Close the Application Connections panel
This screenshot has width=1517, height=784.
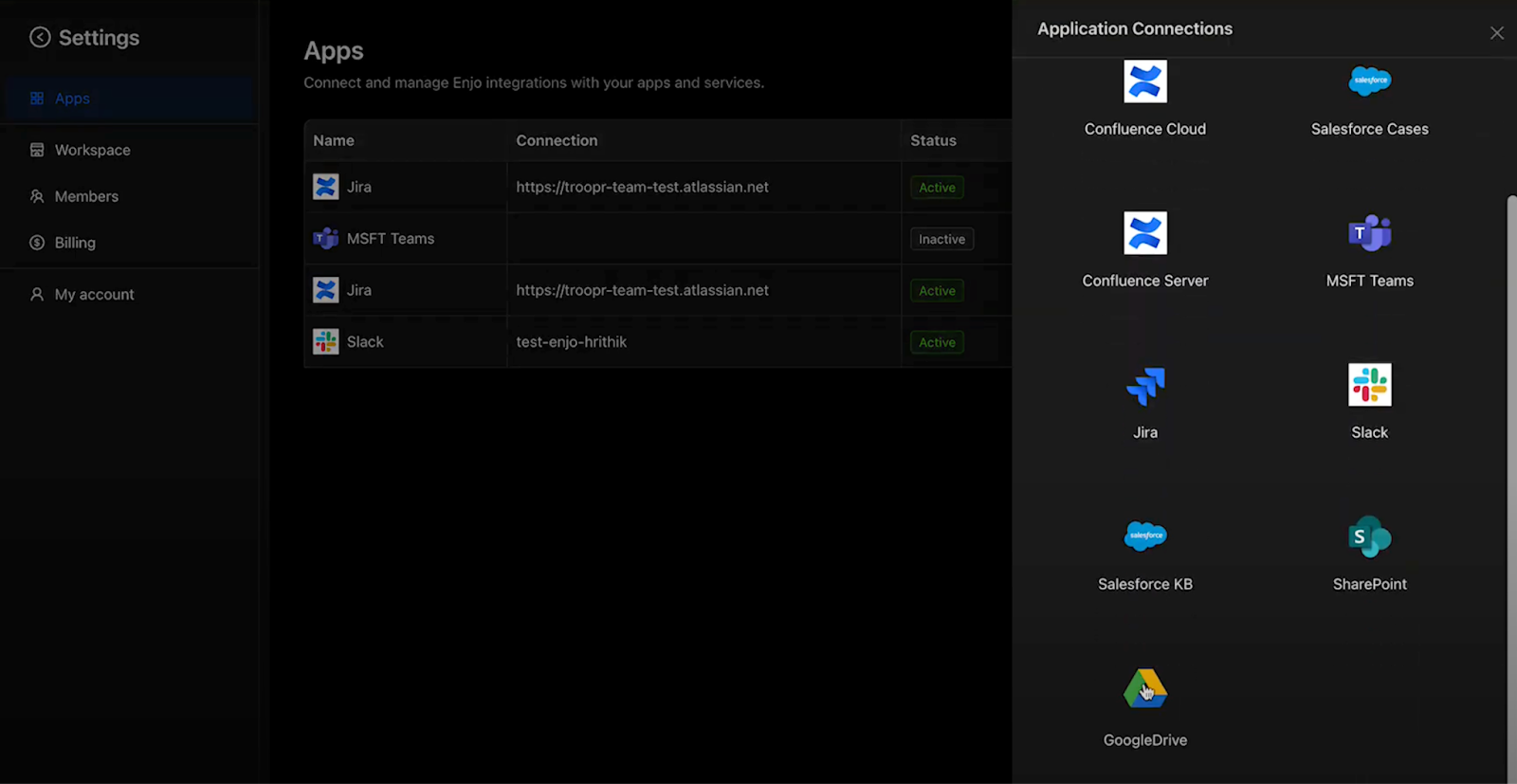point(1497,33)
